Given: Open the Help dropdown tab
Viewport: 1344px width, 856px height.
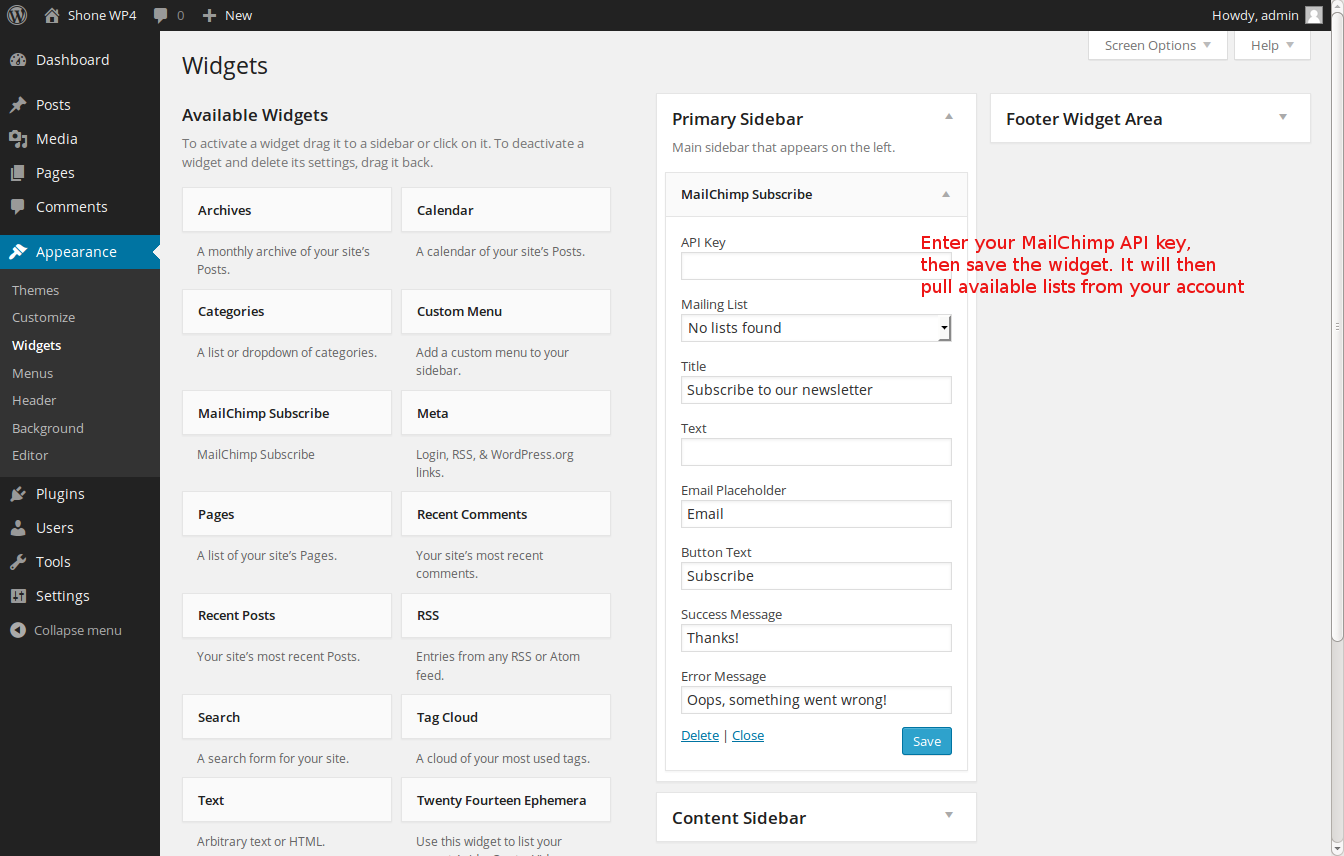Looking at the screenshot, I should [1272, 45].
